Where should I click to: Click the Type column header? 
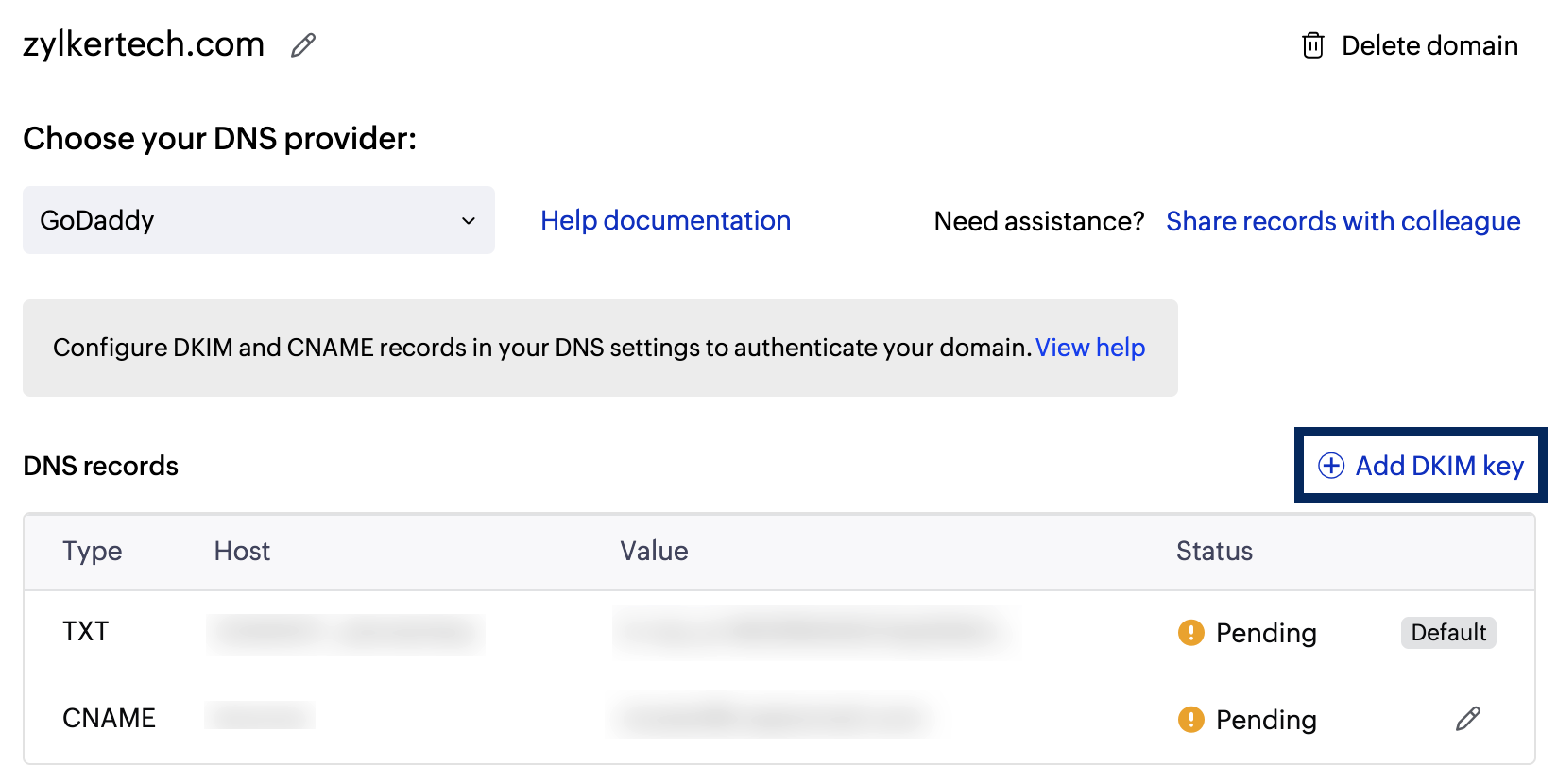(x=92, y=551)
